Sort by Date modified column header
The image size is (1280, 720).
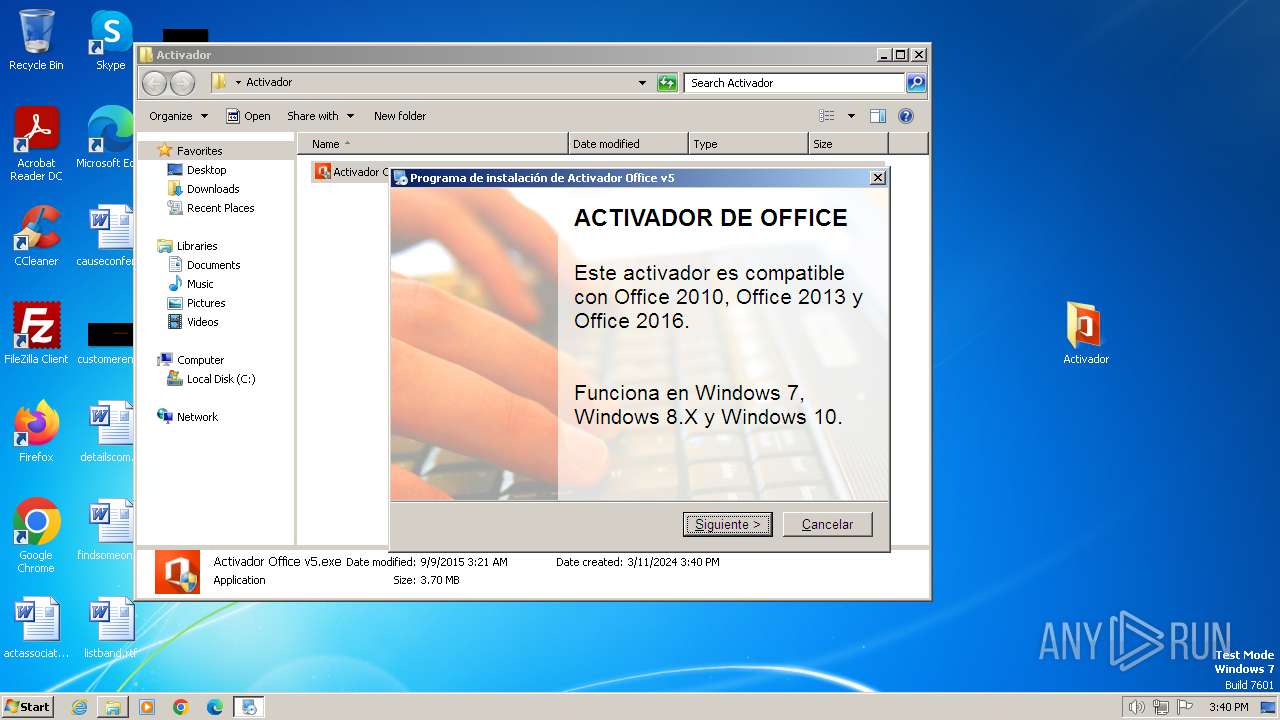pyautogui.click(x=628, y=144)
